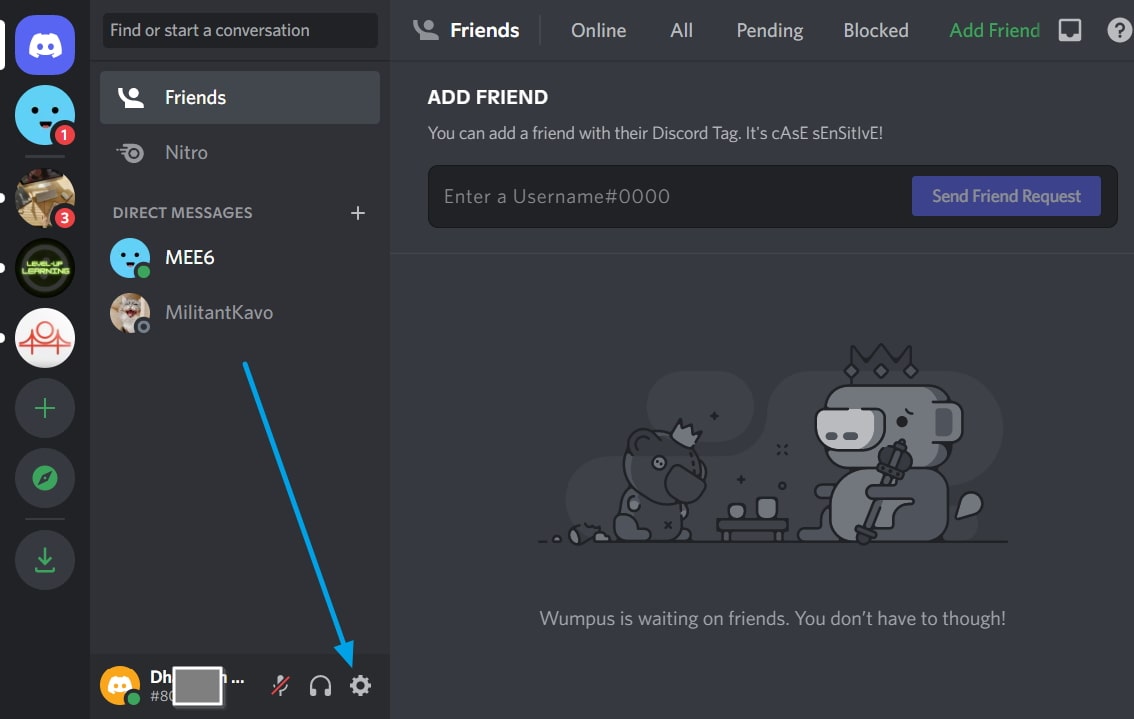Switch to the Online tab

coord(598,30)
